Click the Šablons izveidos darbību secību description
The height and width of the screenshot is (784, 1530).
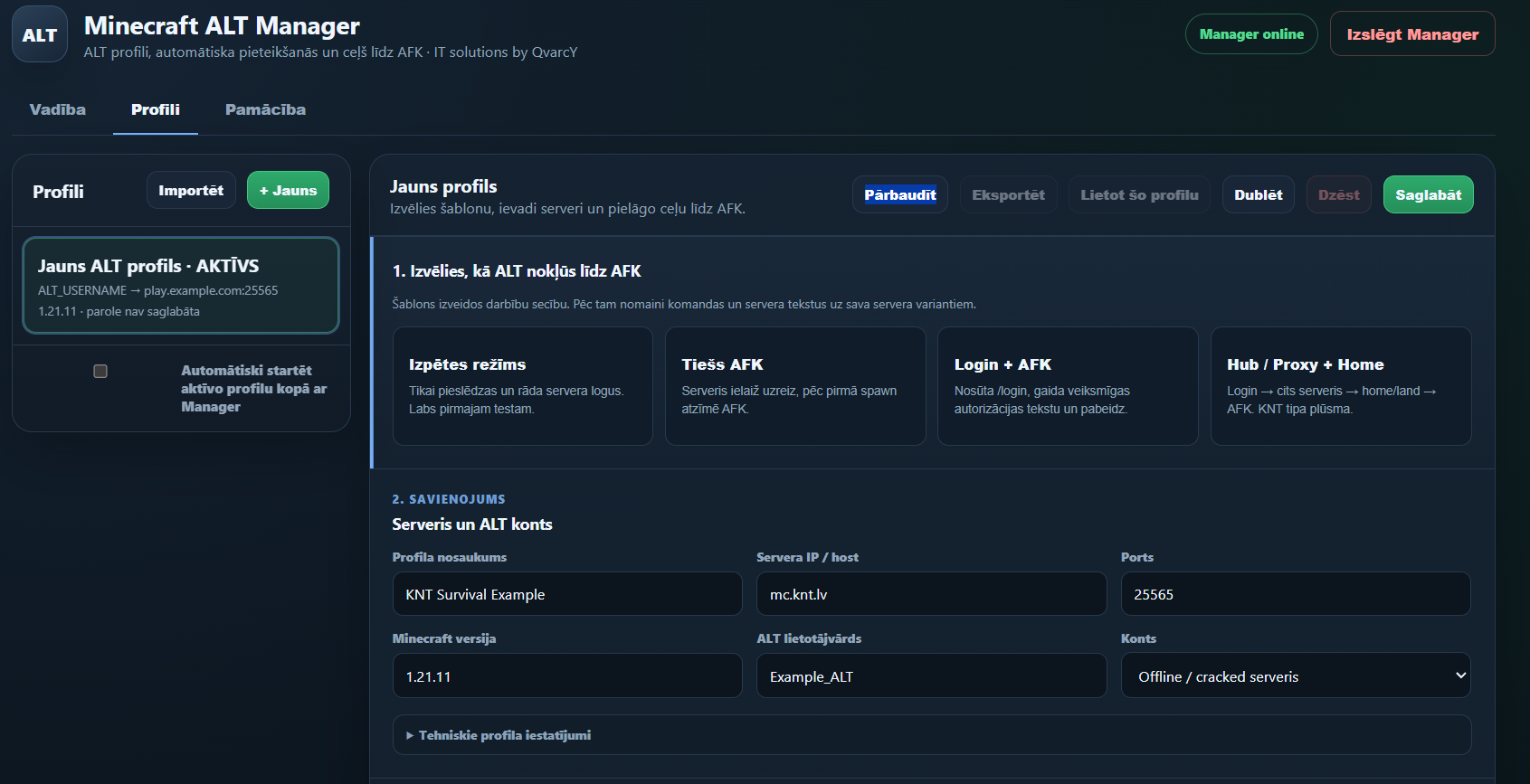(684, 304)
